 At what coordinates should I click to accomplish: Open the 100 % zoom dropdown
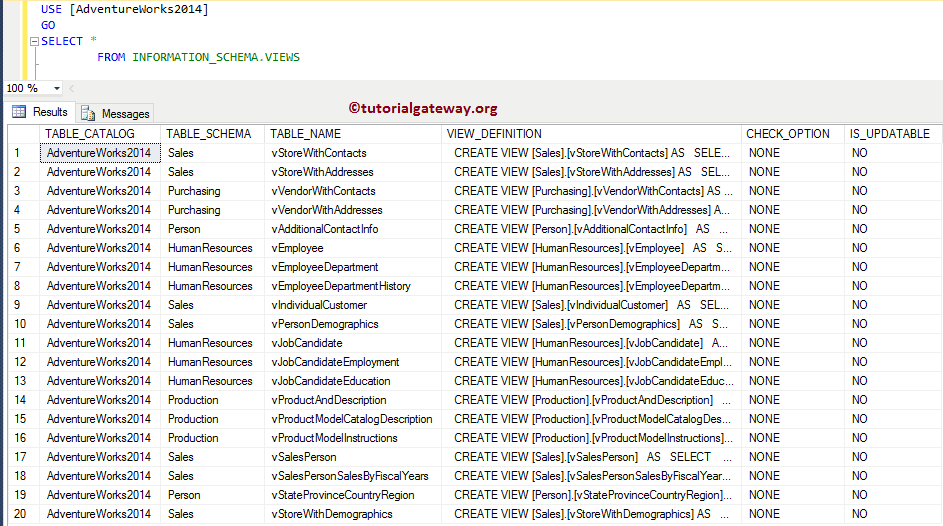pyautogui.click(x=57, y=88)
